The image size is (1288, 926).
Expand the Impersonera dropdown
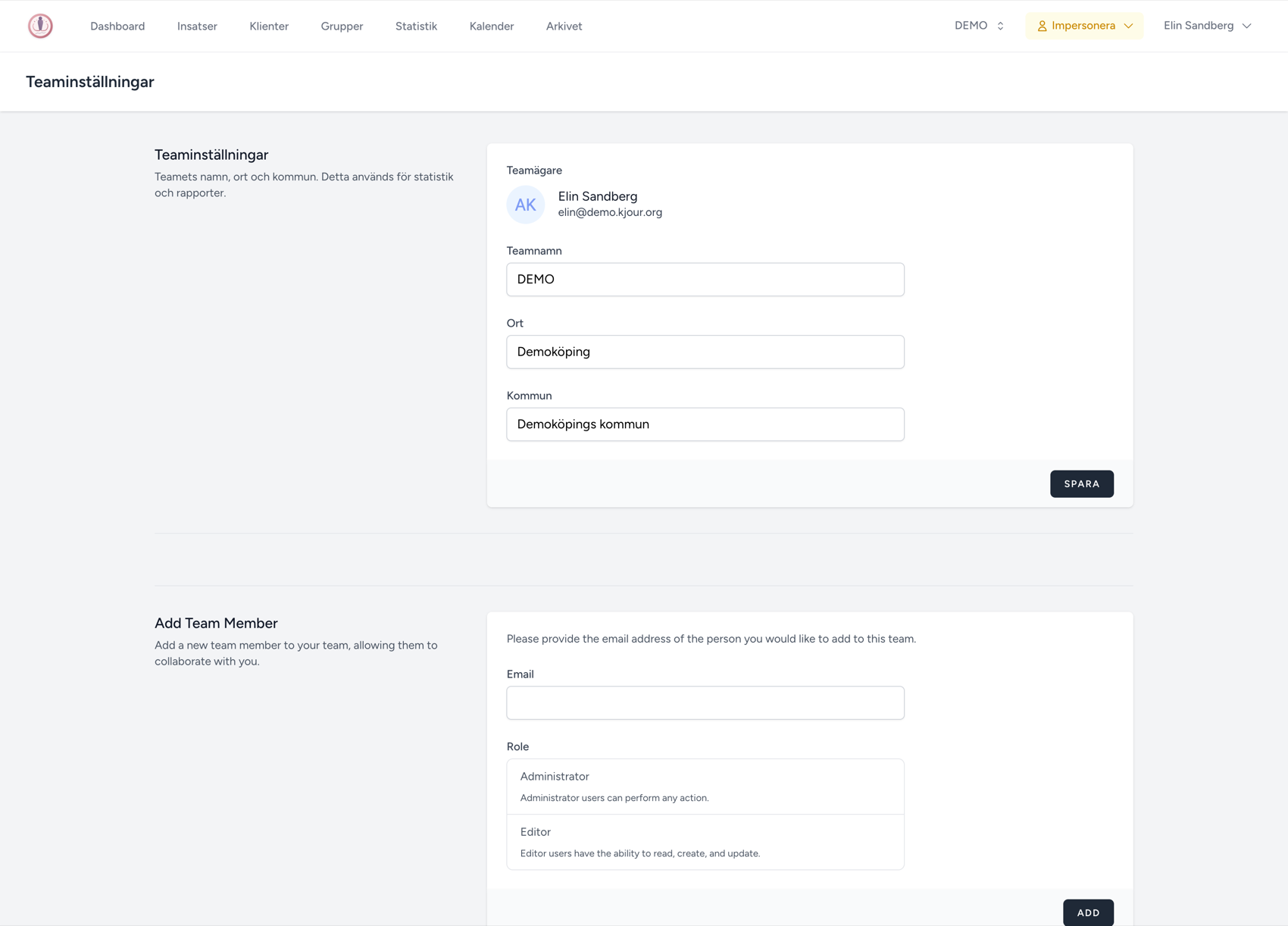coord(1084,26)
